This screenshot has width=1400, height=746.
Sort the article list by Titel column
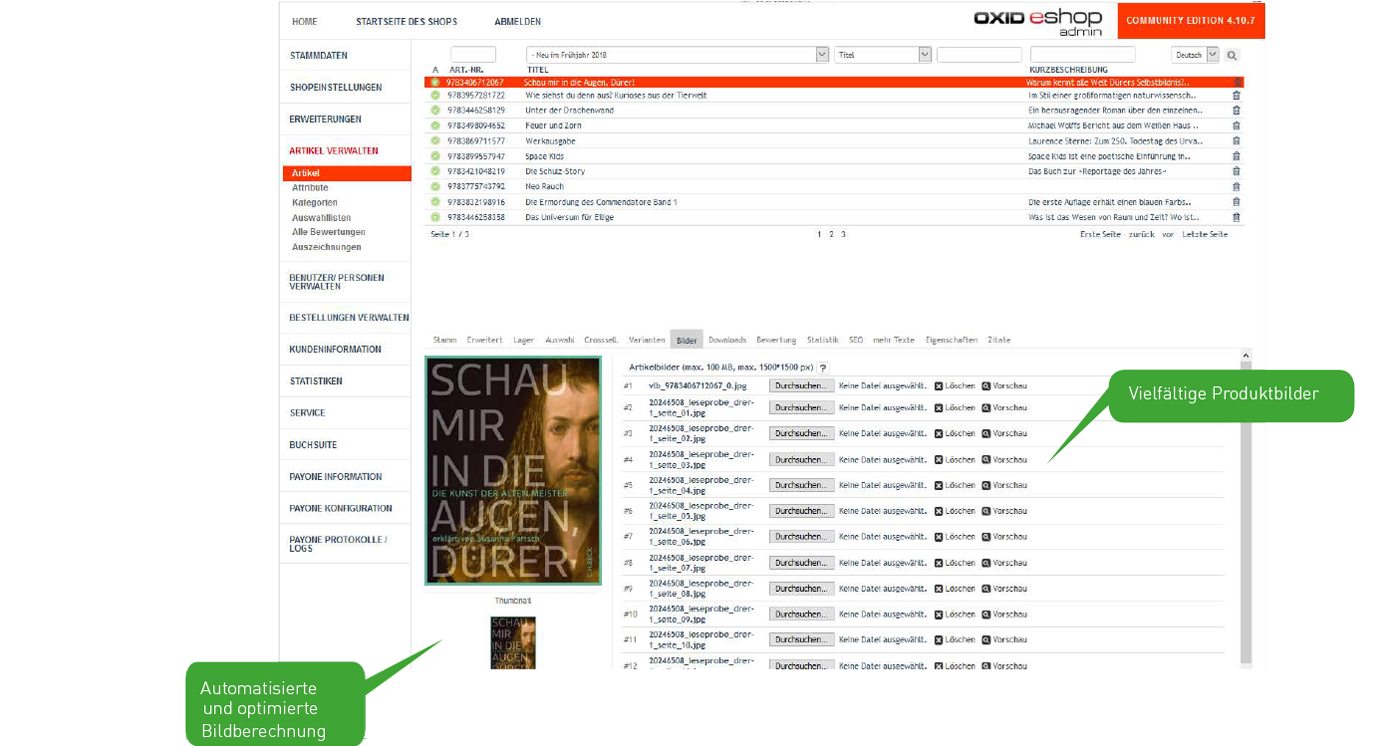538,70
